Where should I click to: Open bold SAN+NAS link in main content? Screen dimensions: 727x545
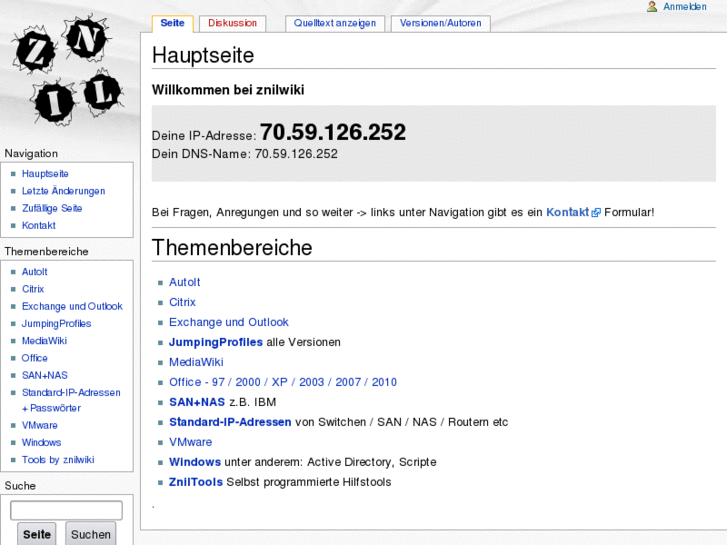[x=197, y=402]
